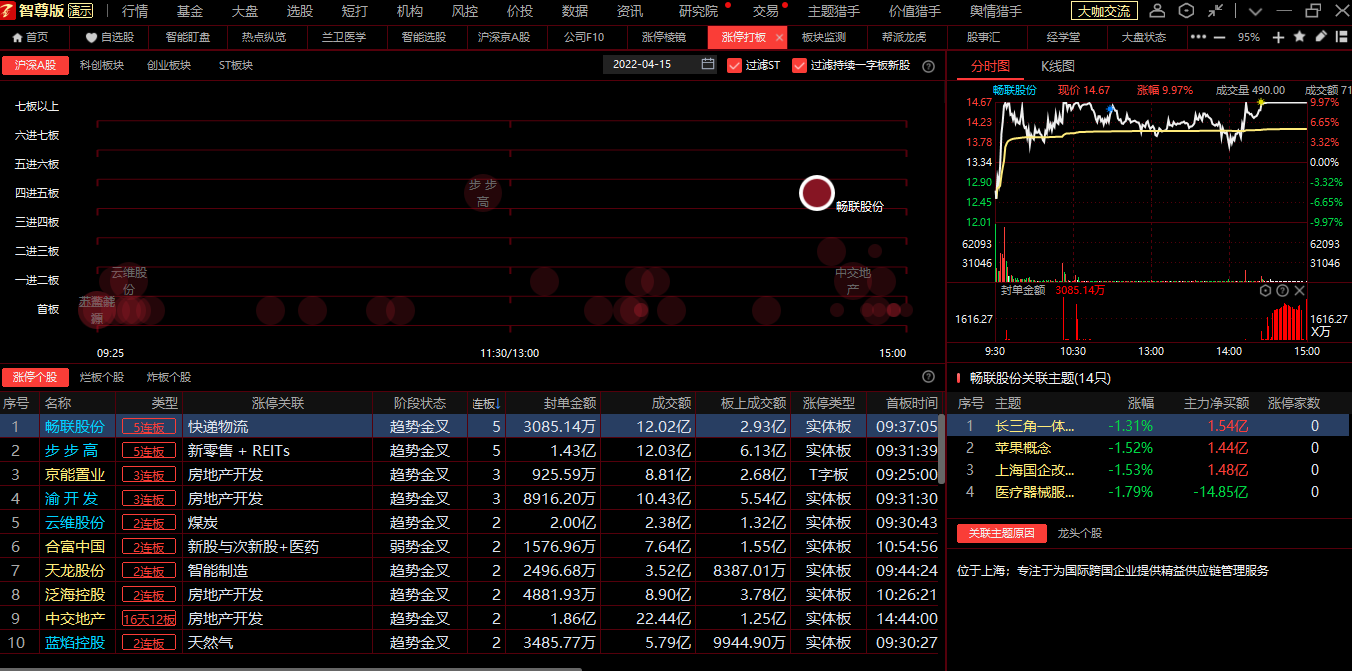1352x671 pixels.
Task: Click the 步步高 bubble in the chart
Action: point(483,192)
